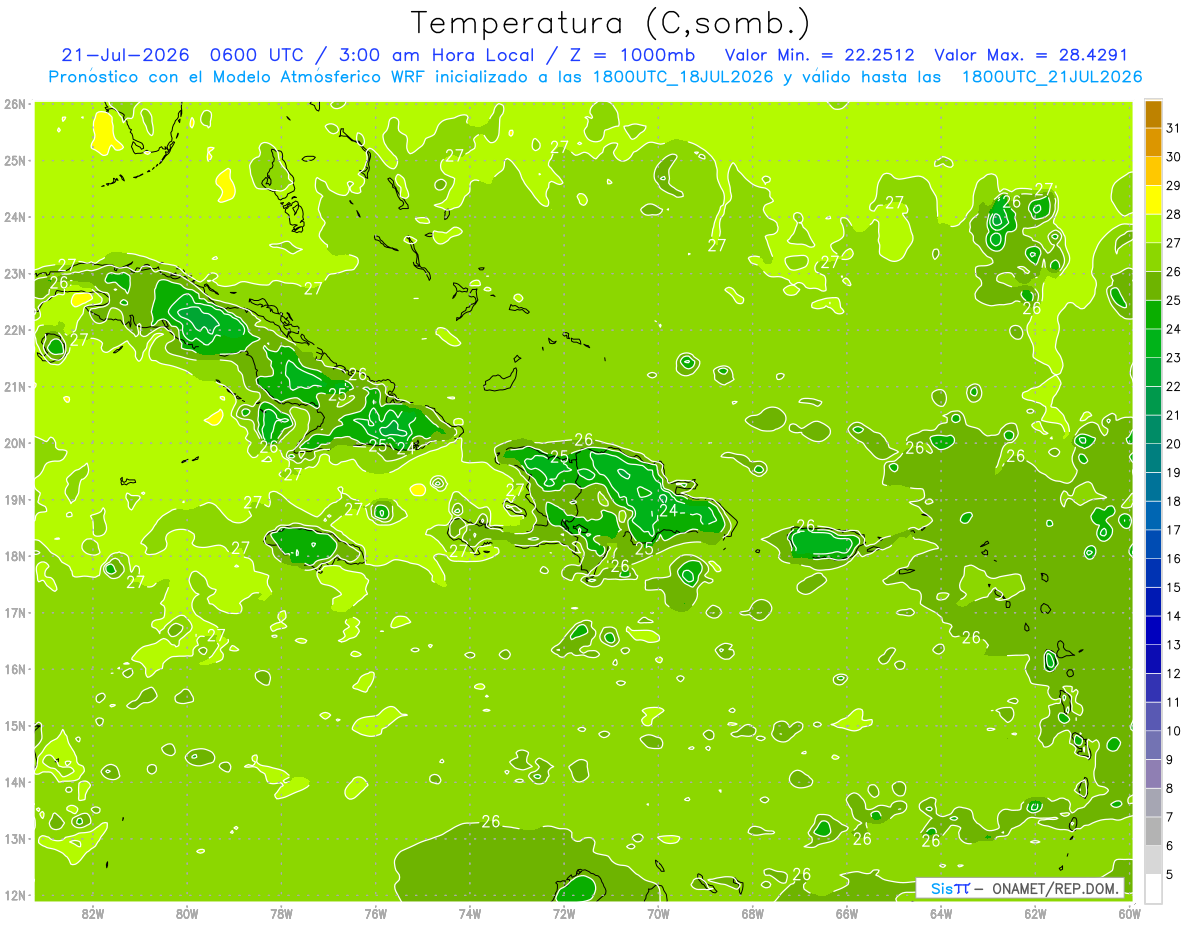The width and height of the screenshot is (1200, 927).
Task: Click the 78W longitude axis label
Action: [281, 913]
